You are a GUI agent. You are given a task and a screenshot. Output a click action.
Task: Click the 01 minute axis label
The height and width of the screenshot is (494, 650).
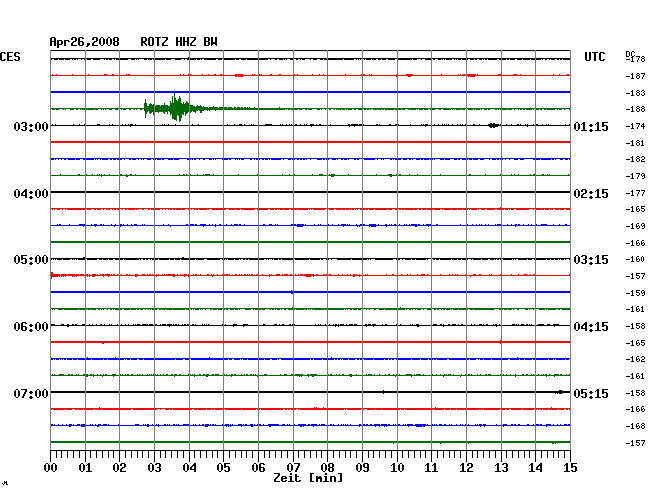coord(85,468)
